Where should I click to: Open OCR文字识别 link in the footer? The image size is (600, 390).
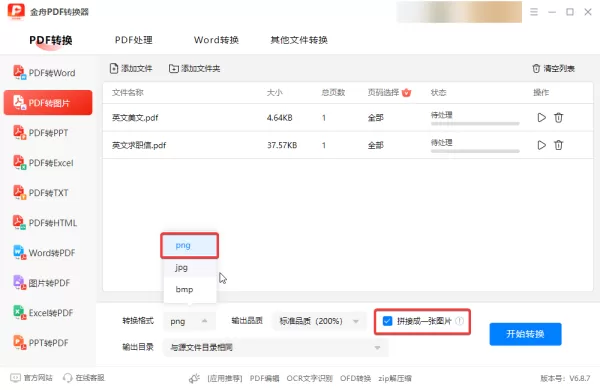(x=309, y=378)
